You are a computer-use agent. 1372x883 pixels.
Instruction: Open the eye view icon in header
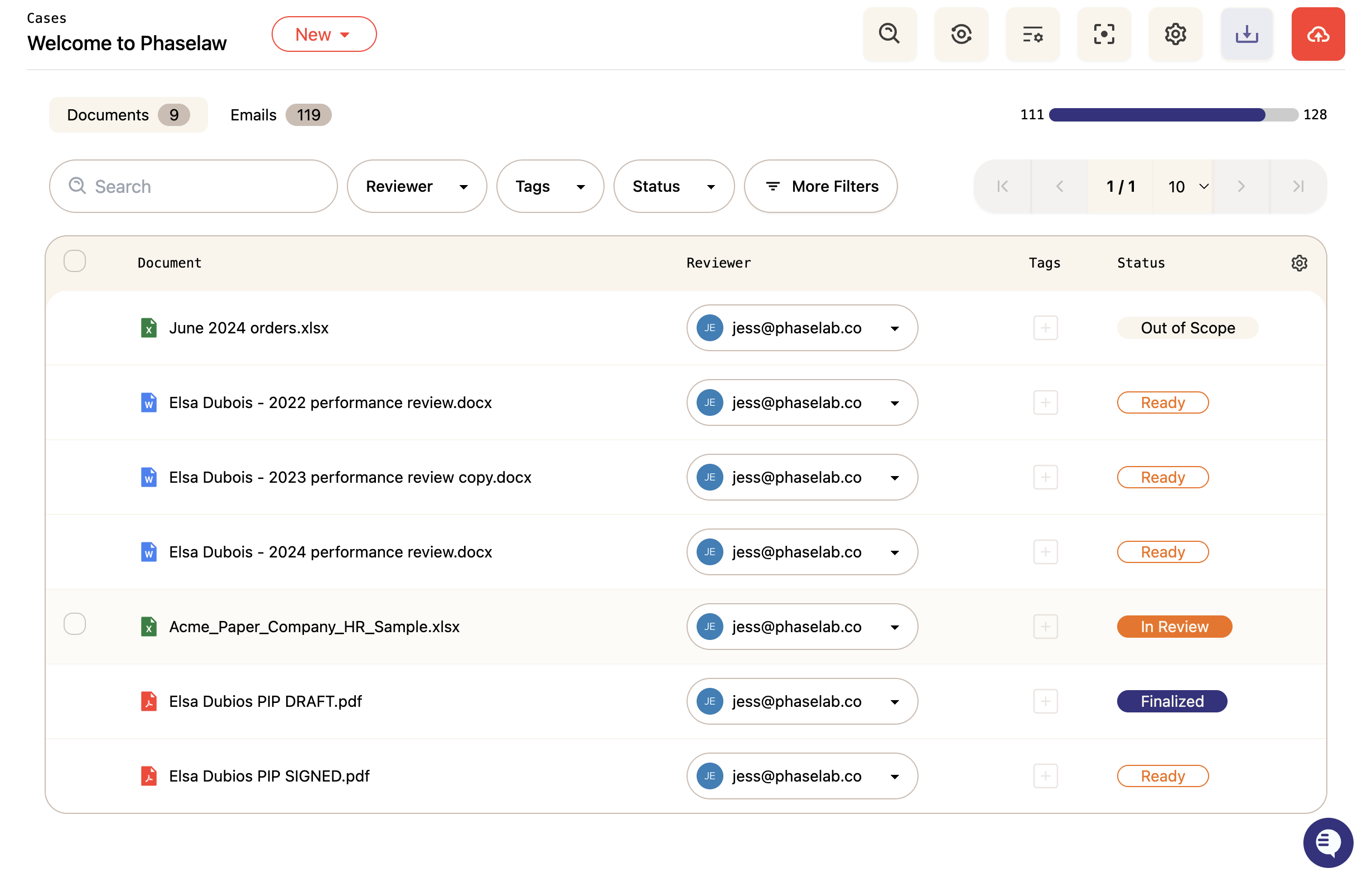point(962,34)
